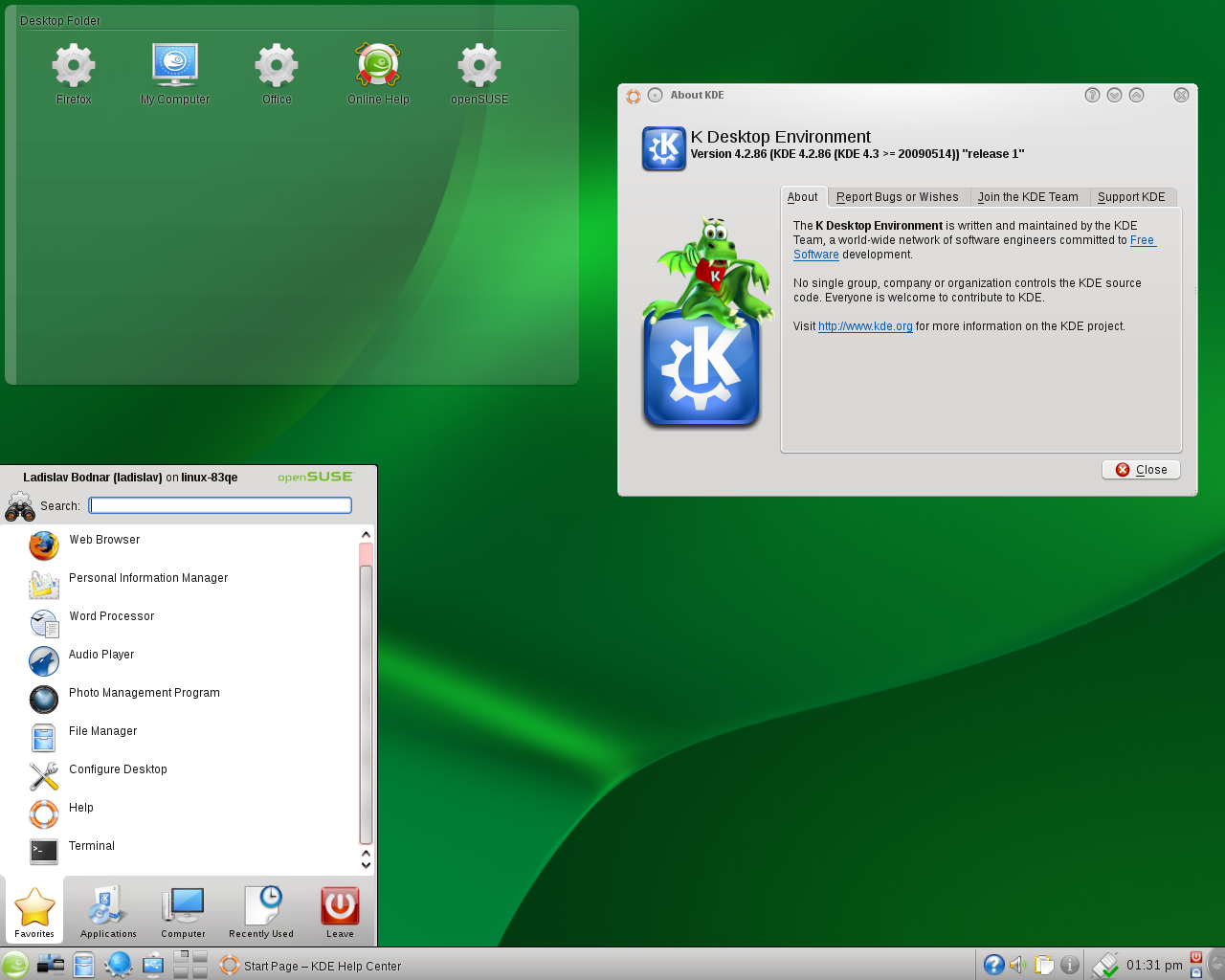Click the red lock/logout shutdown panel button
The width and height of the screenshot is (1225, 980).
click(1195, 957)
